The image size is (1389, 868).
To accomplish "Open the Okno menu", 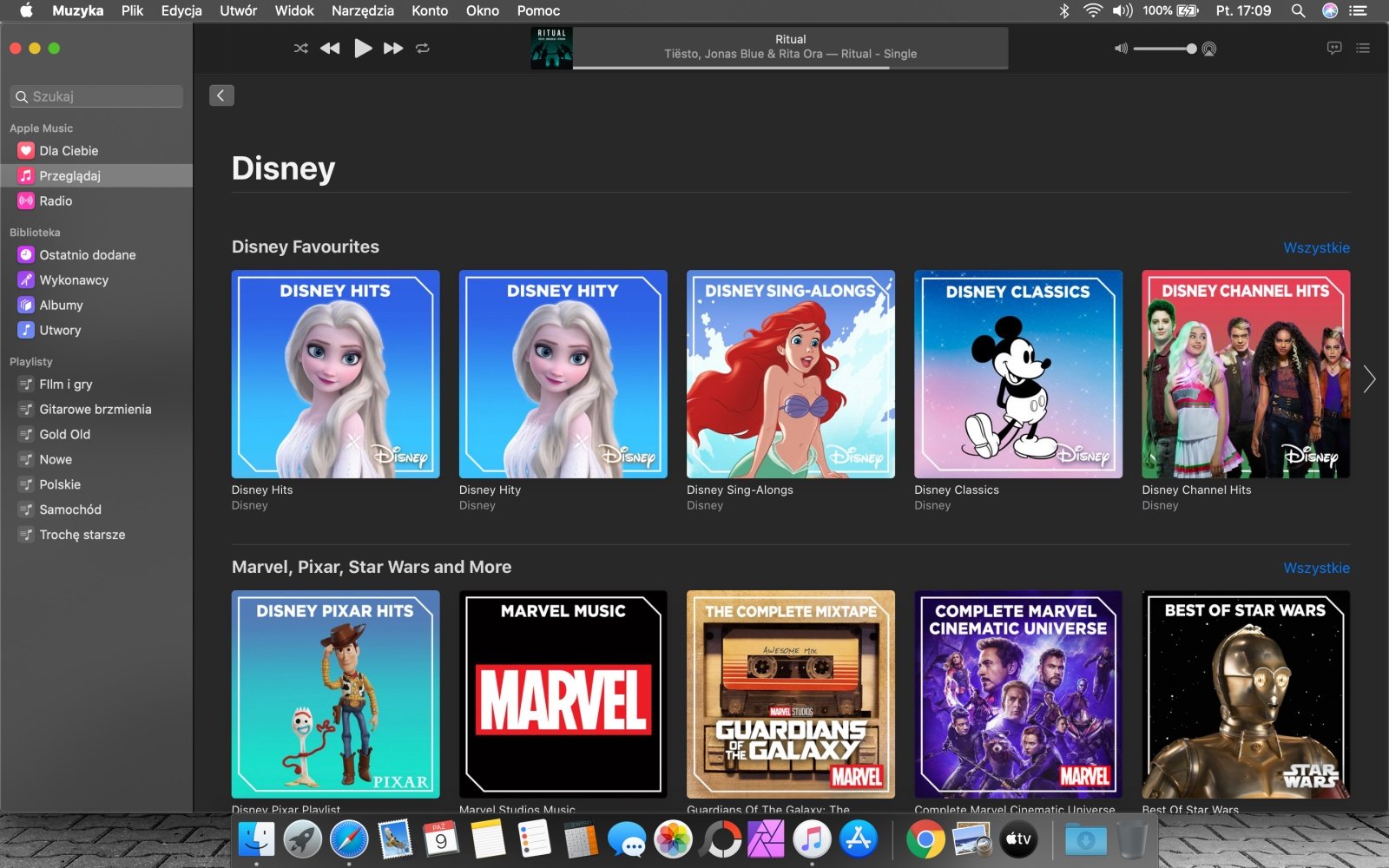I will click(483, 10).
